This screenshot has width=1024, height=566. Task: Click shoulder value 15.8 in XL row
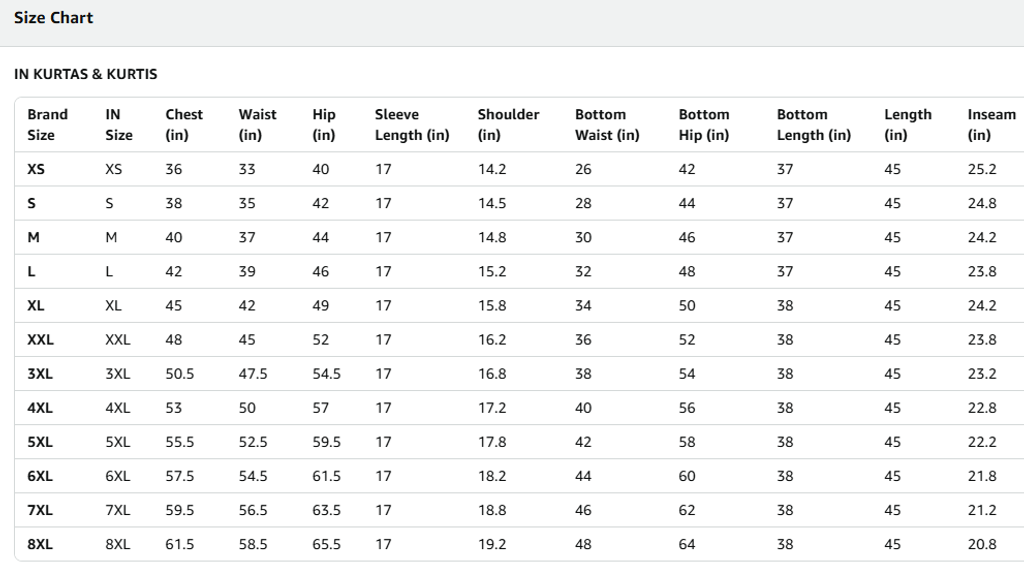(492, 305)
